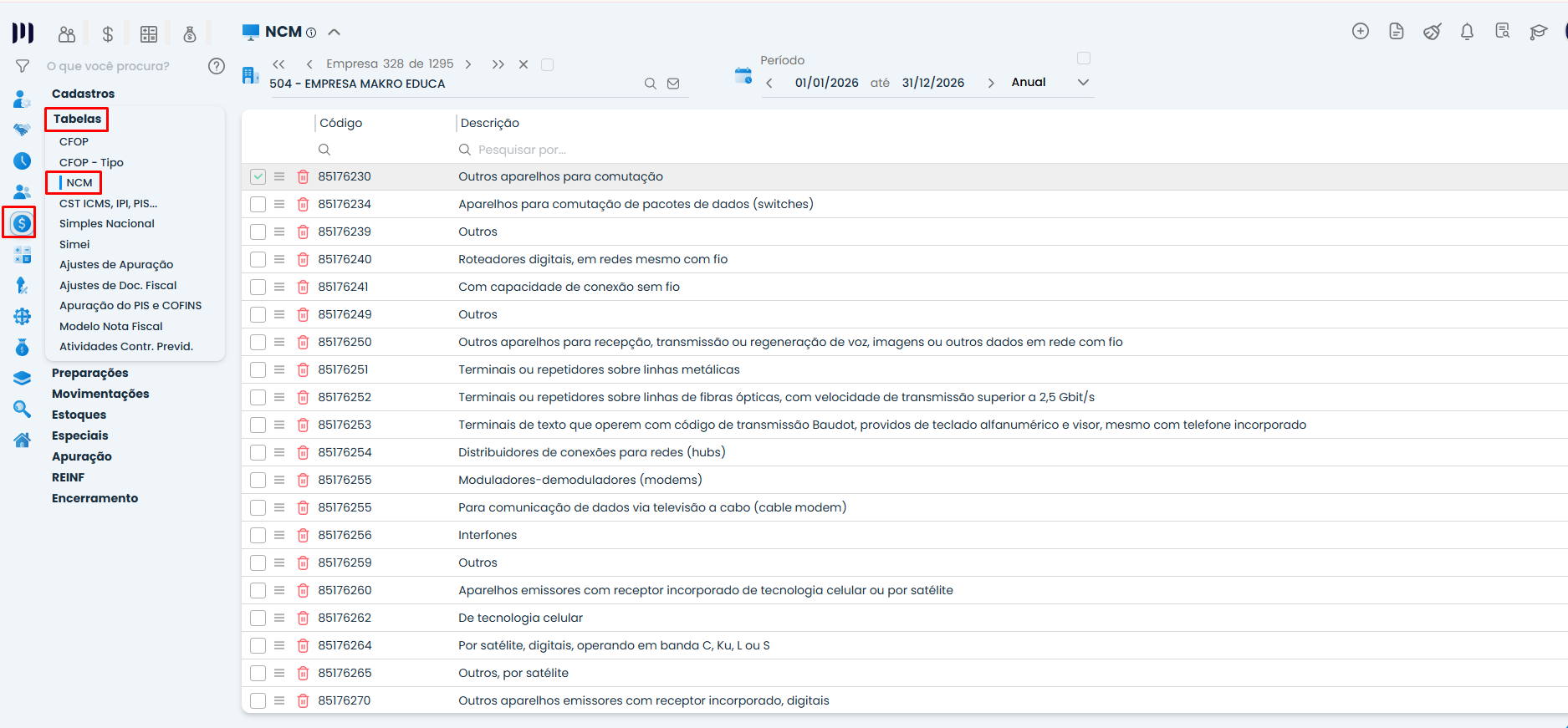Open notifications bell
1568x728 pixels.
[x=1467, y=32]
